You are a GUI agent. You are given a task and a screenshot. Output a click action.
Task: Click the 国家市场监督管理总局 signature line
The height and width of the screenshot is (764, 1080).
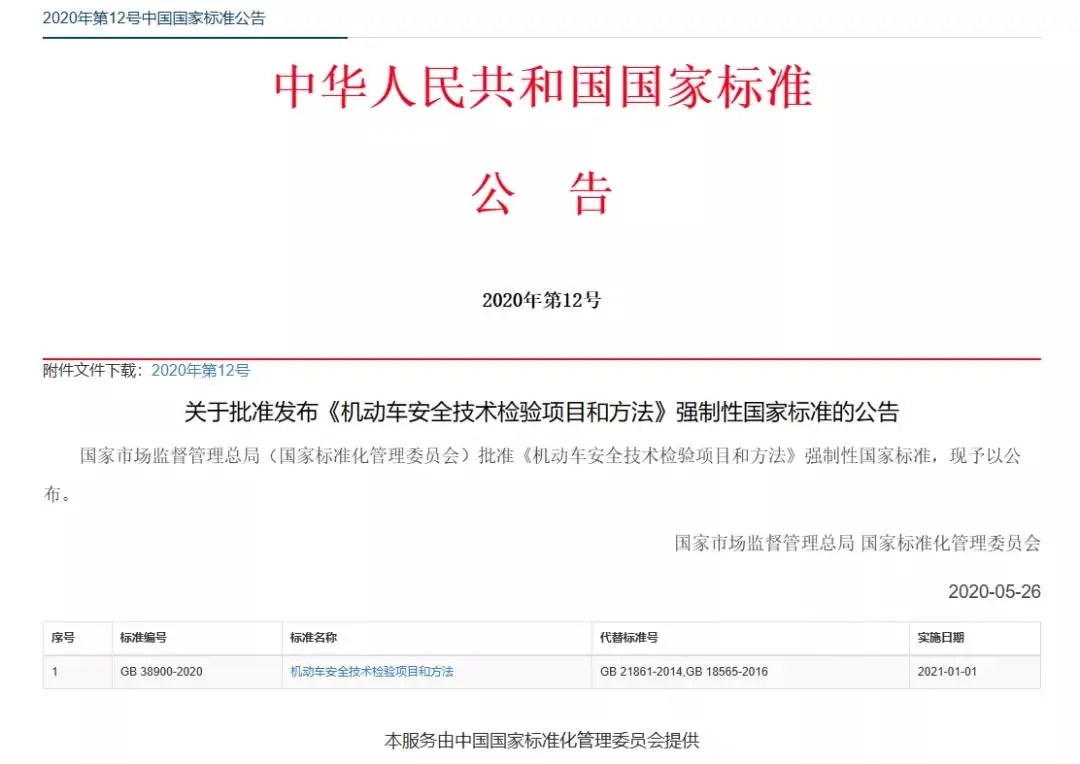click(857, 543)
